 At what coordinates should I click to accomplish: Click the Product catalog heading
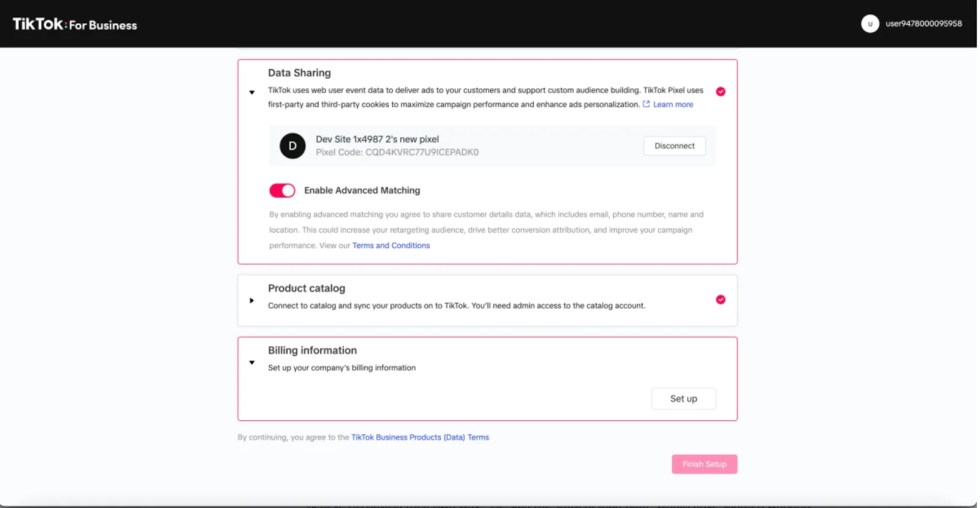pos(306,288)
